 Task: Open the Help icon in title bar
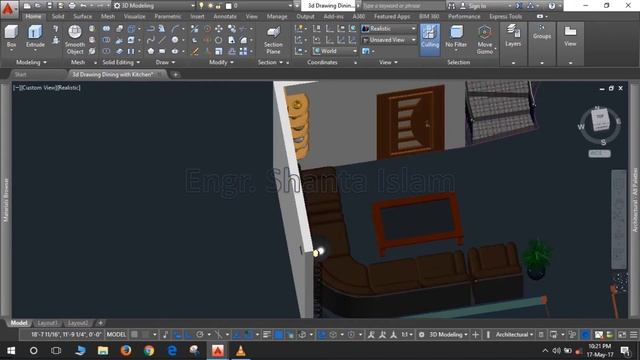coord(552,6)
